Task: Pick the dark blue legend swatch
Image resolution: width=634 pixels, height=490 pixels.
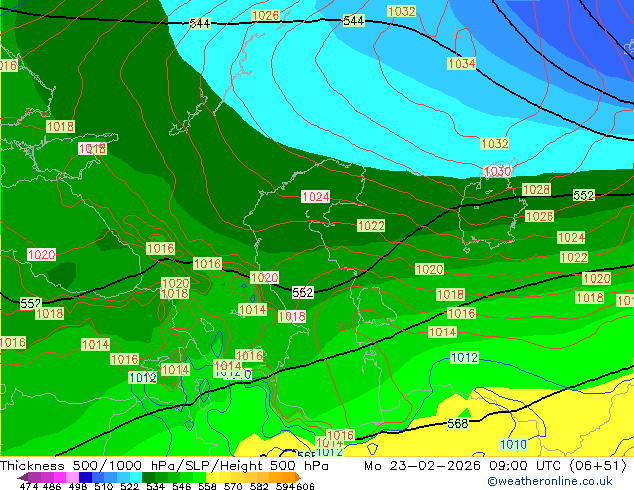Action: tap(85, 477)
